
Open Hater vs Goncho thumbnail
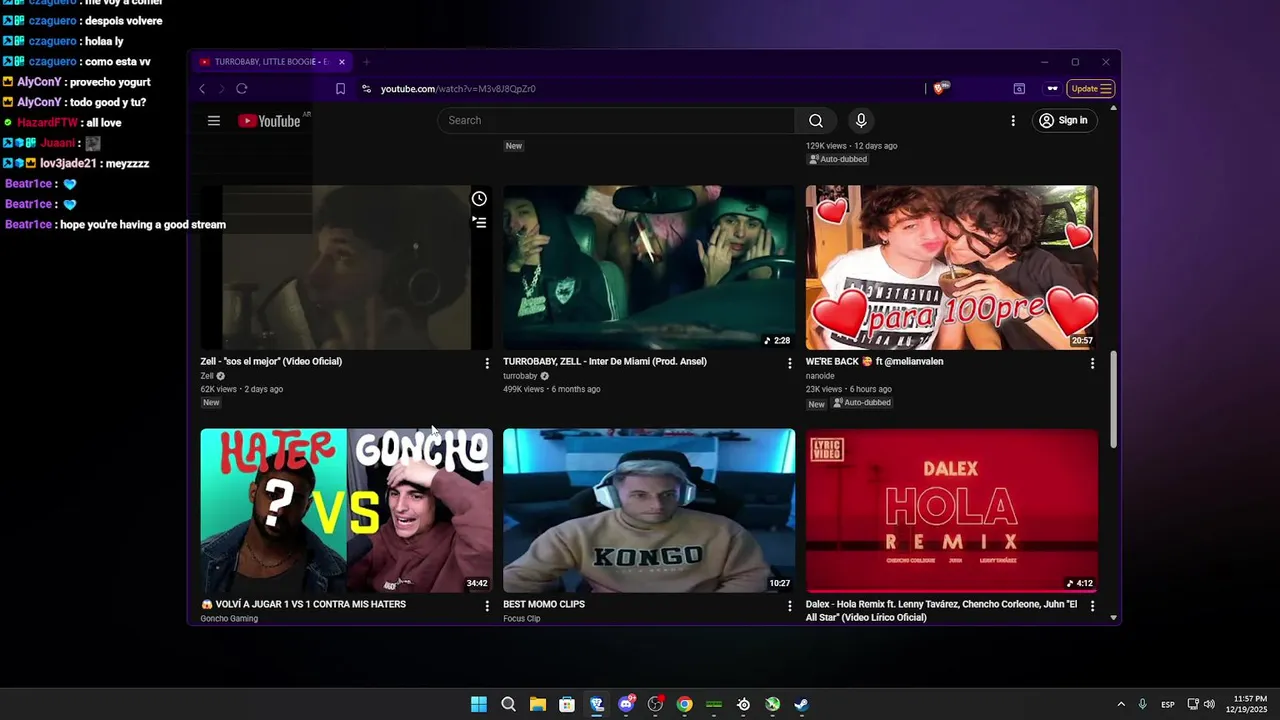[x=346, y=511]
